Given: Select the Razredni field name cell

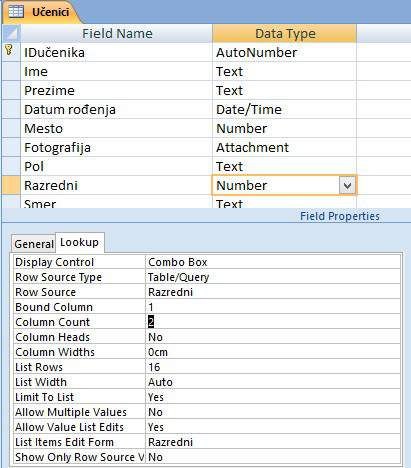Looking at the screenshot, I should [117, 185].
